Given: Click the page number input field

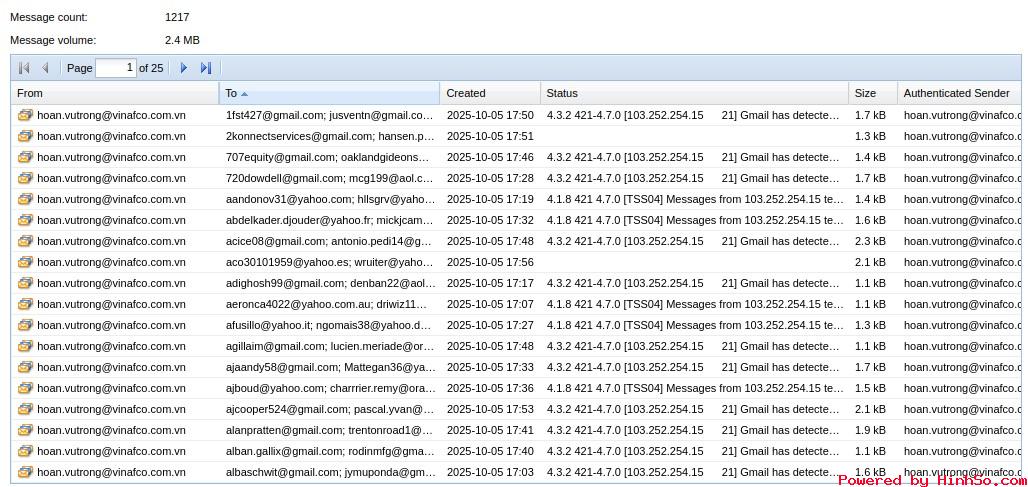Looking at the screenshot, I should (116, 68).
